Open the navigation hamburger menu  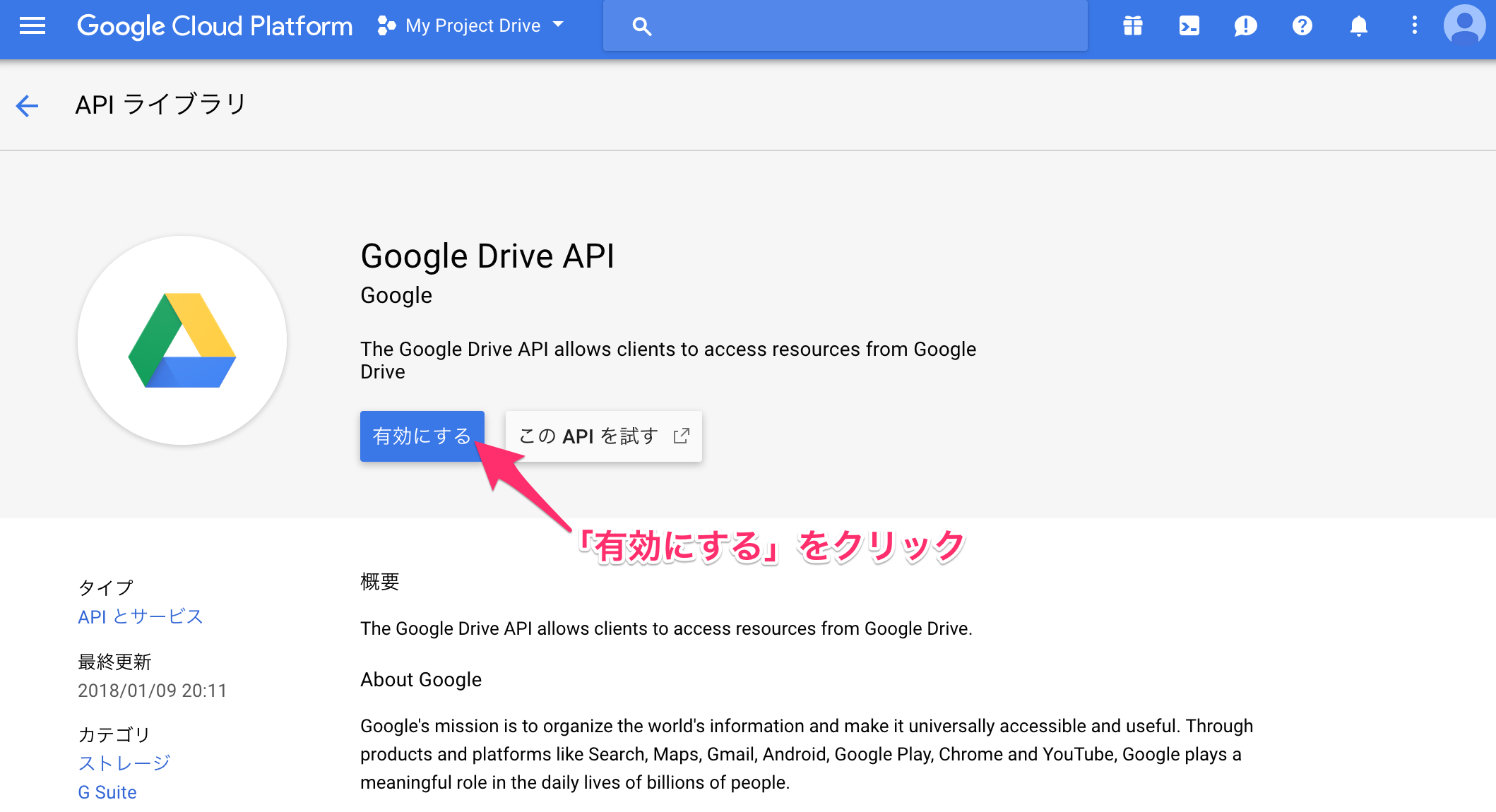pyautogui.click(x=32, y=26)
